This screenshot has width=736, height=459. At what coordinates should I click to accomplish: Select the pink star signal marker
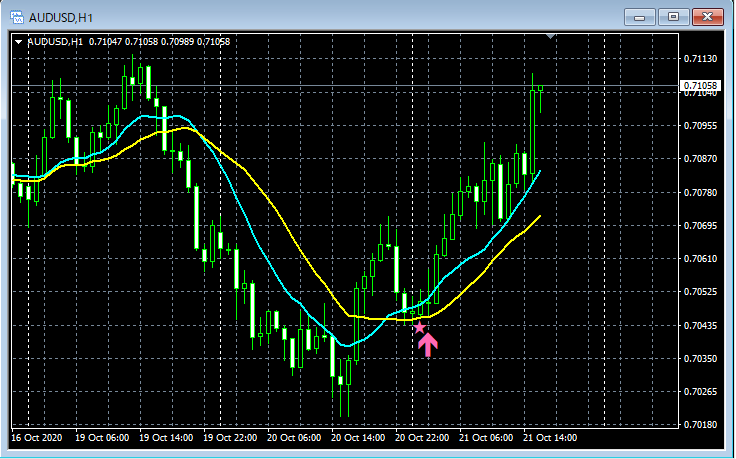pyautogui.click(x=419, y=328)
